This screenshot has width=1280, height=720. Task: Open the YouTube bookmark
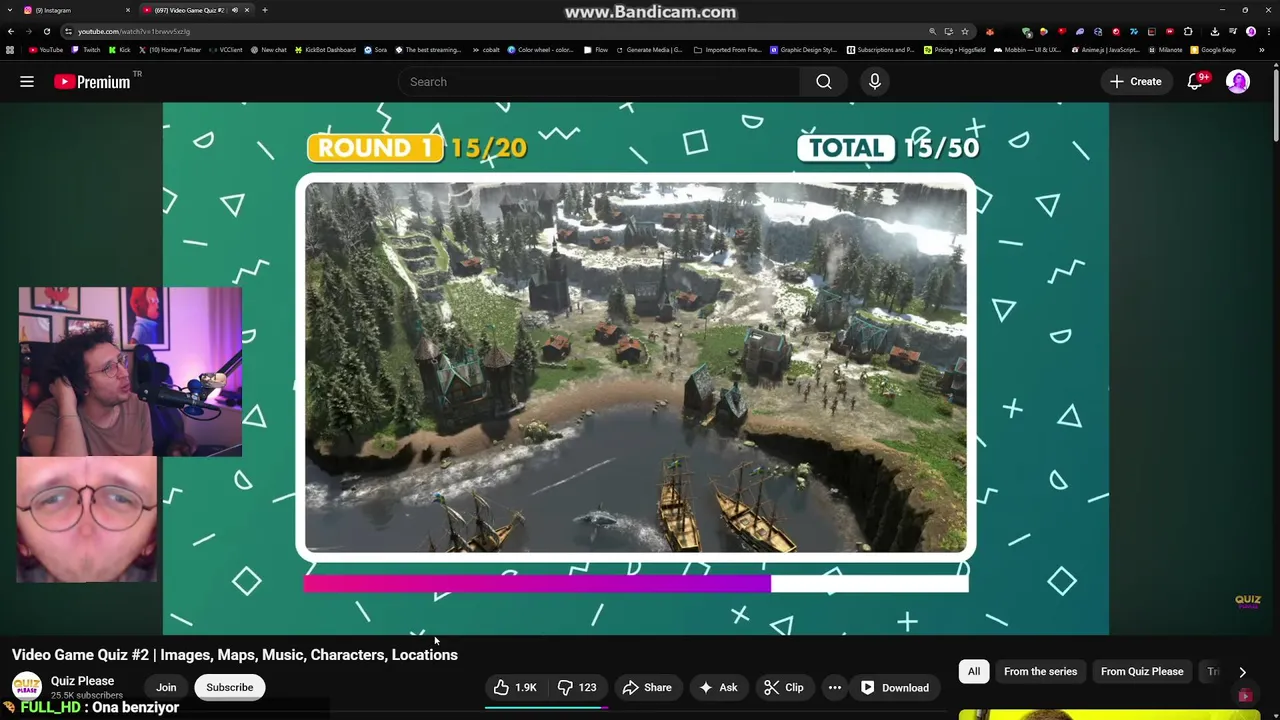(x=46, y=50)
